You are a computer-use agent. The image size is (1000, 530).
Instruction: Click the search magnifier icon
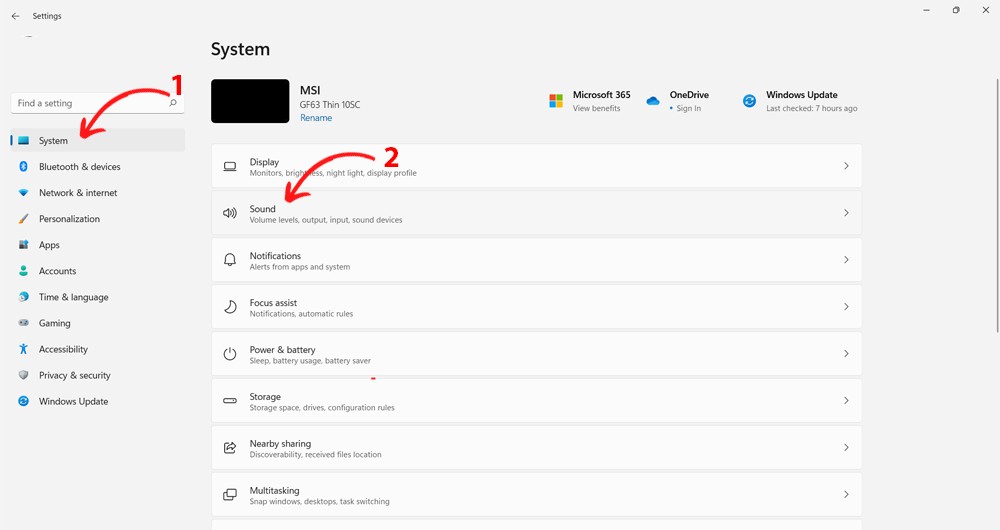tap(173, 103)
